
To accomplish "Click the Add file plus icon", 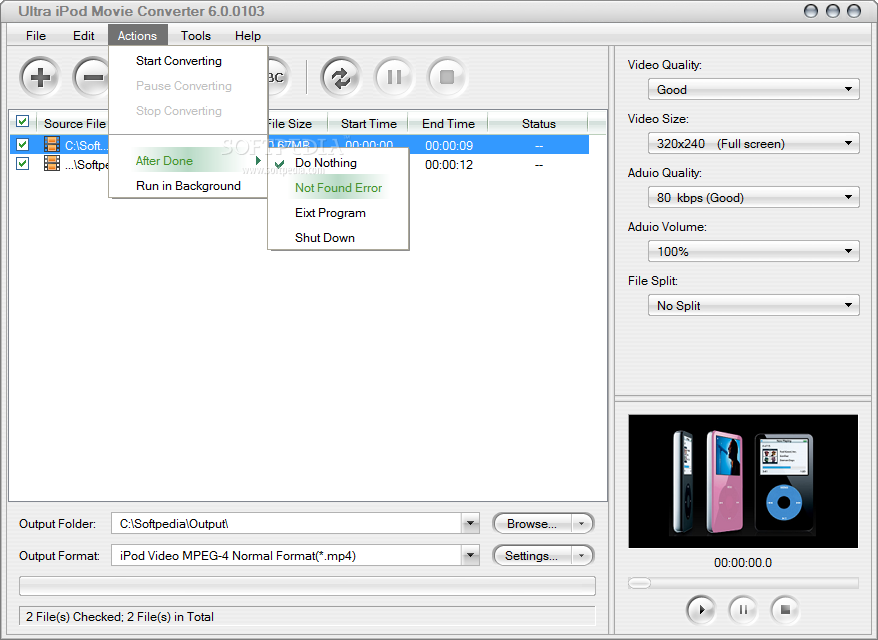I will [x=40, y=77].
